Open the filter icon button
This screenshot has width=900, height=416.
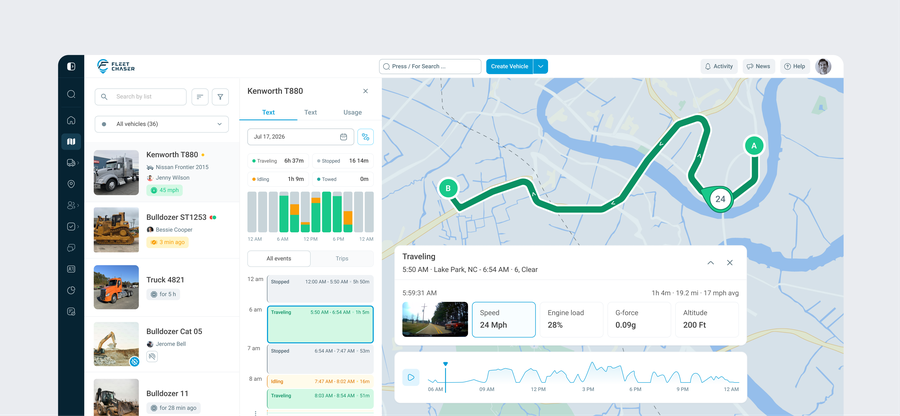click(220, 97)
